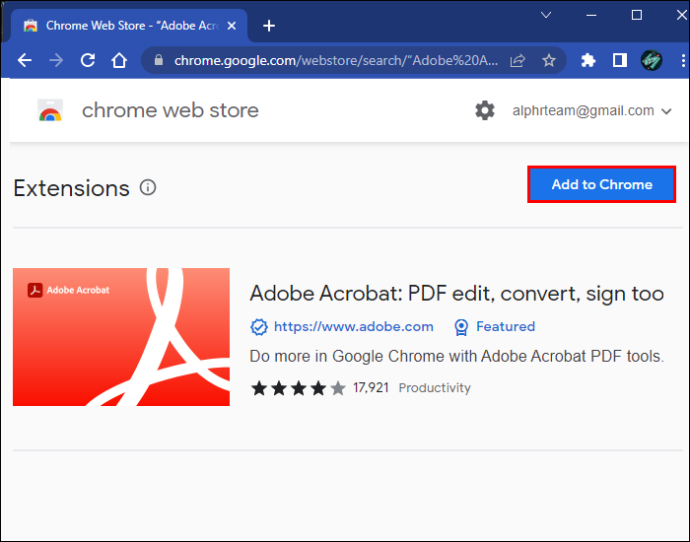Expand the alphrteam@gmail.com account dropdown
690x542 pixels.
coord(592,110)
